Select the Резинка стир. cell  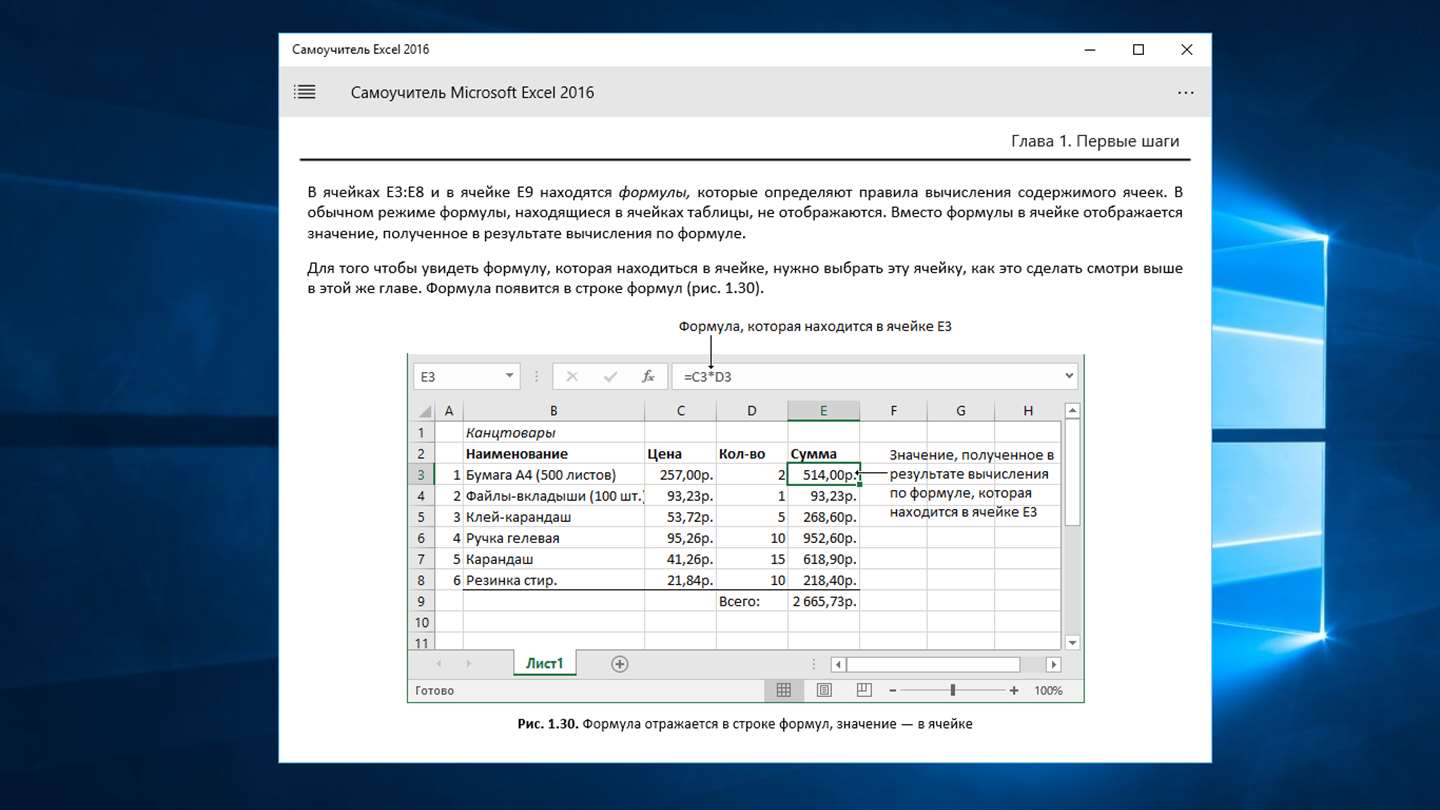pyautogui.click(x=554, y=580)
